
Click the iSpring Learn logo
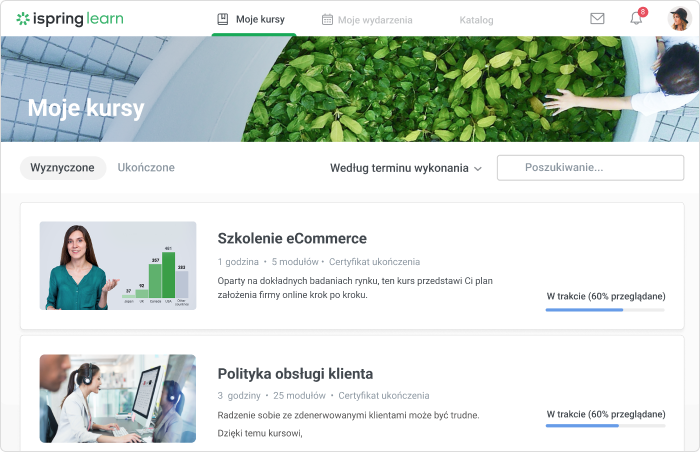[70, 18]
